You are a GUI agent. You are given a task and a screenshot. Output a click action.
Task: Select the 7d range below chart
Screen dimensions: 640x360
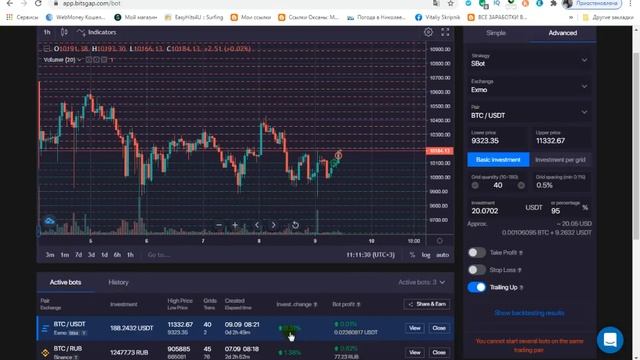pyautogui.click(x=78, y=255)
